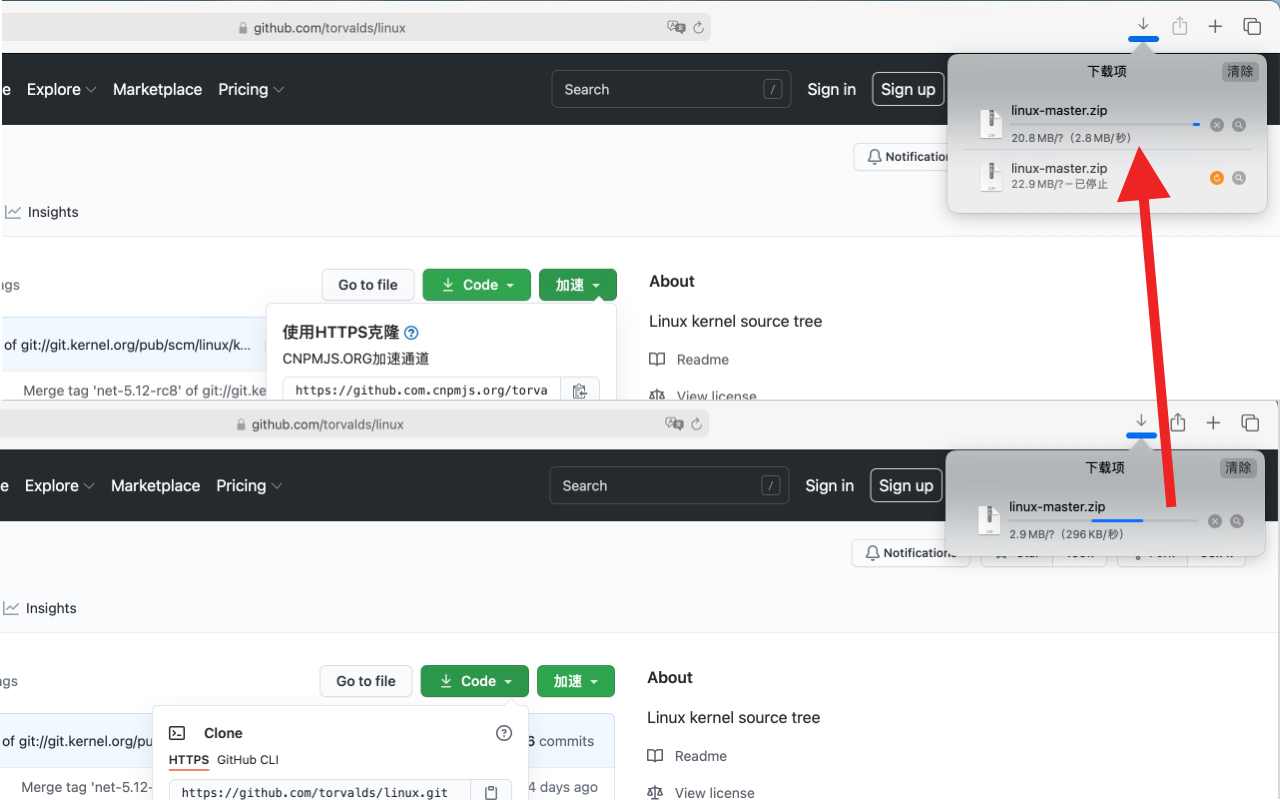This screenshot has width=1280, height=800.
Task: Click zip file icon of 2.9 MB download
Action: [x=989, y=520]
